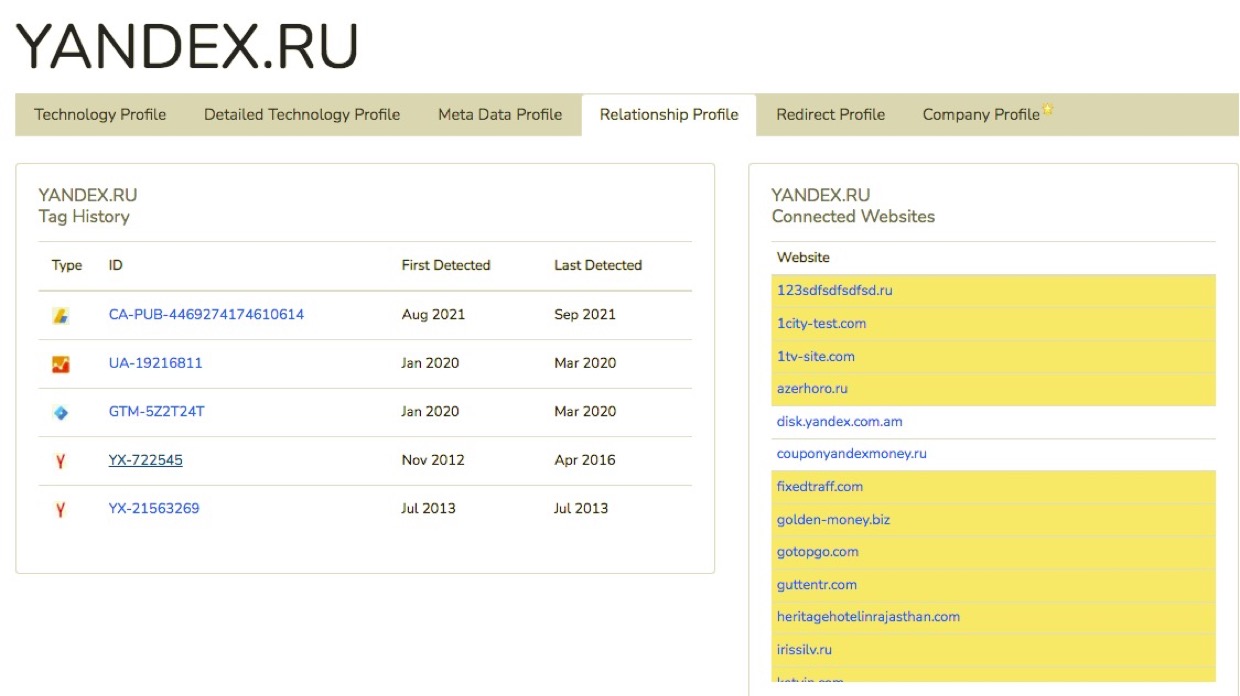This screenshot has height=696, width=1240.
Task: Visit connected site golden-money.biz
Action: pyautogui.click(x=833, y=520)
